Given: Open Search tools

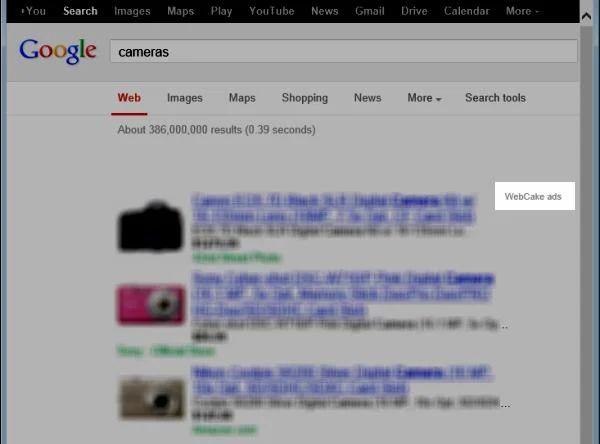Looking at the screenshot, I should [x=495, y=98].
